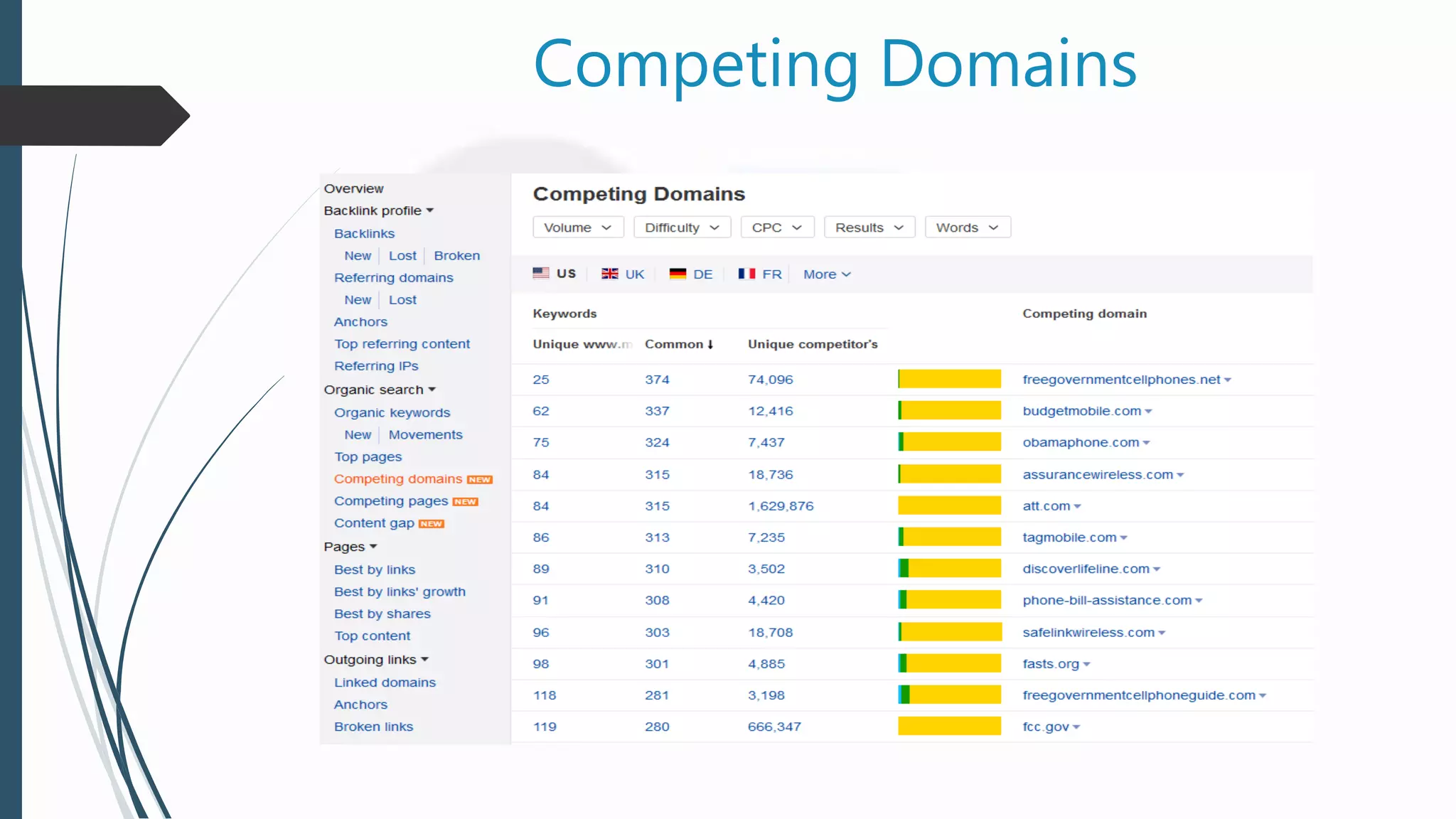Open Overview in the sidebar

pyautogui.click(x=353, y=188)
